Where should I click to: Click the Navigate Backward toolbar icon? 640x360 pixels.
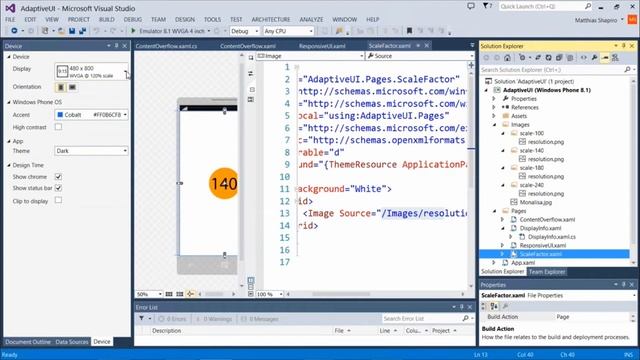point(14,31)
